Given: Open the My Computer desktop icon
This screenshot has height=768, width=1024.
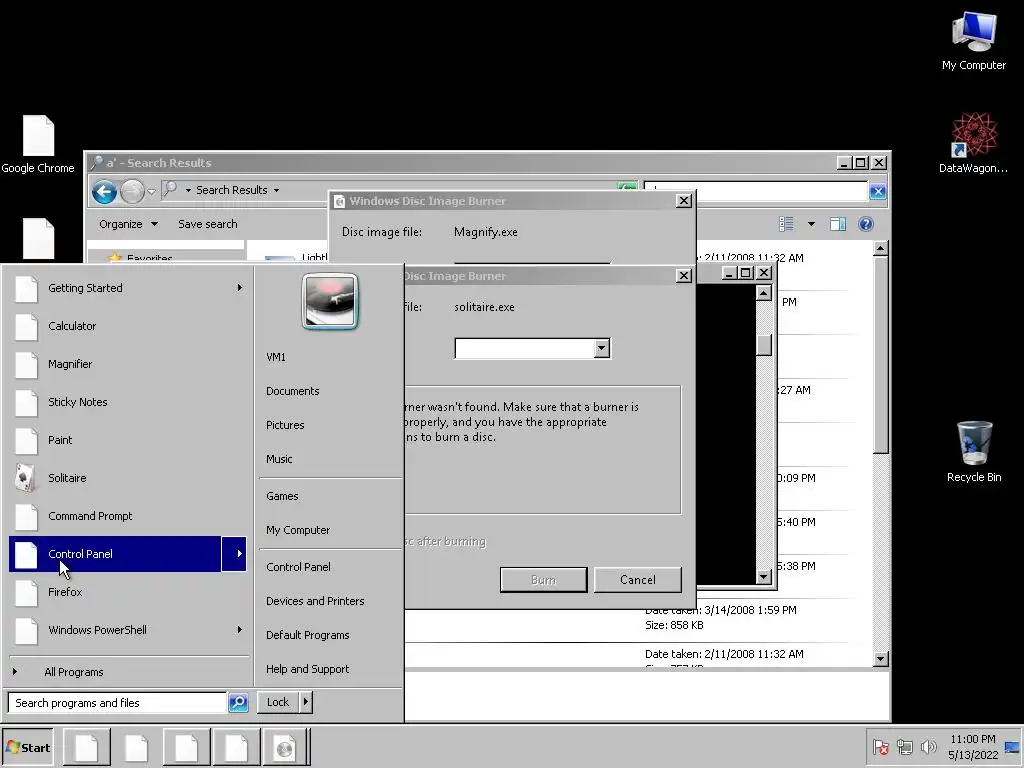Looking at the screenshot, I should pos(974,41).
